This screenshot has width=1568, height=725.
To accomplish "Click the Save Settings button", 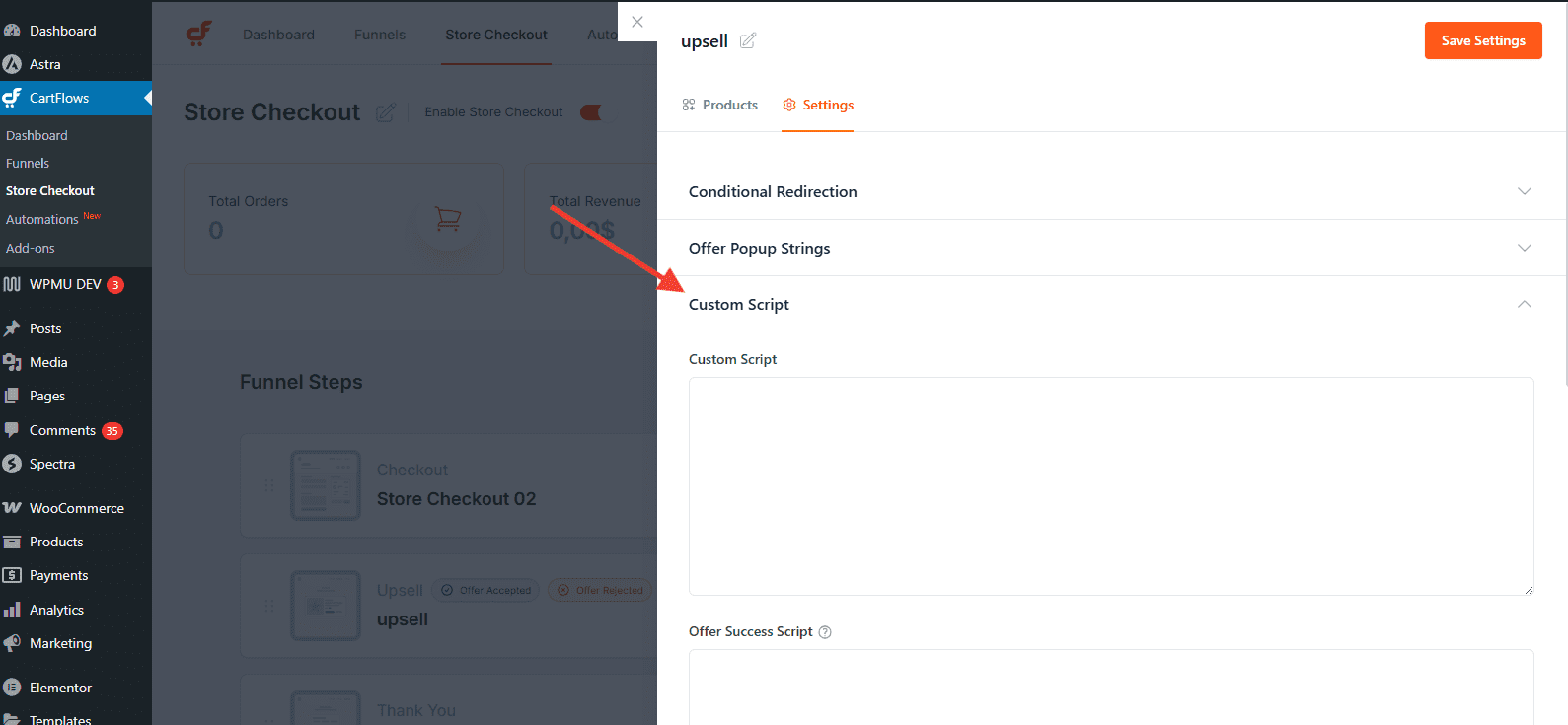I will point(1483,40).
